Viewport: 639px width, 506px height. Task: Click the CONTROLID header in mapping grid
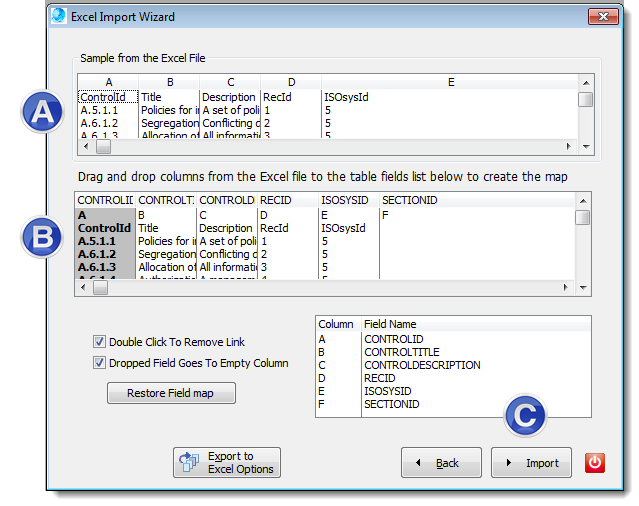[x=105, y=200]
